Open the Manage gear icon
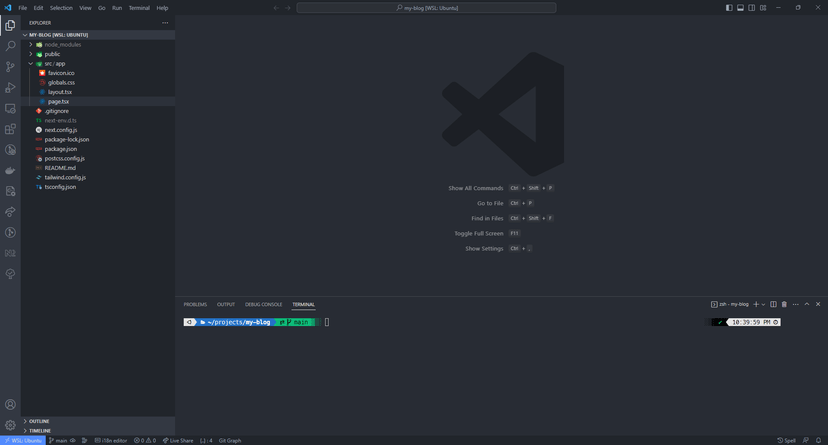 [10, 425]
